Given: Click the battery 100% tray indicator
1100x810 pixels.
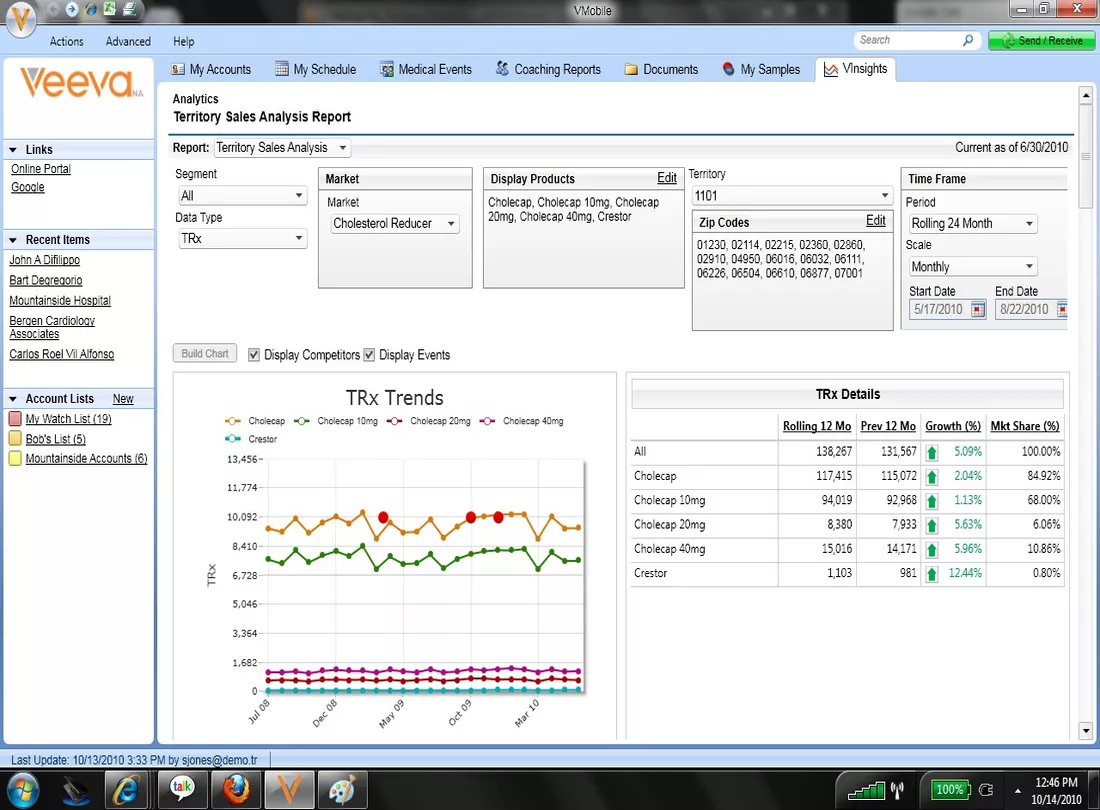Looking at the screenshot, I should (x=950, y=790).
